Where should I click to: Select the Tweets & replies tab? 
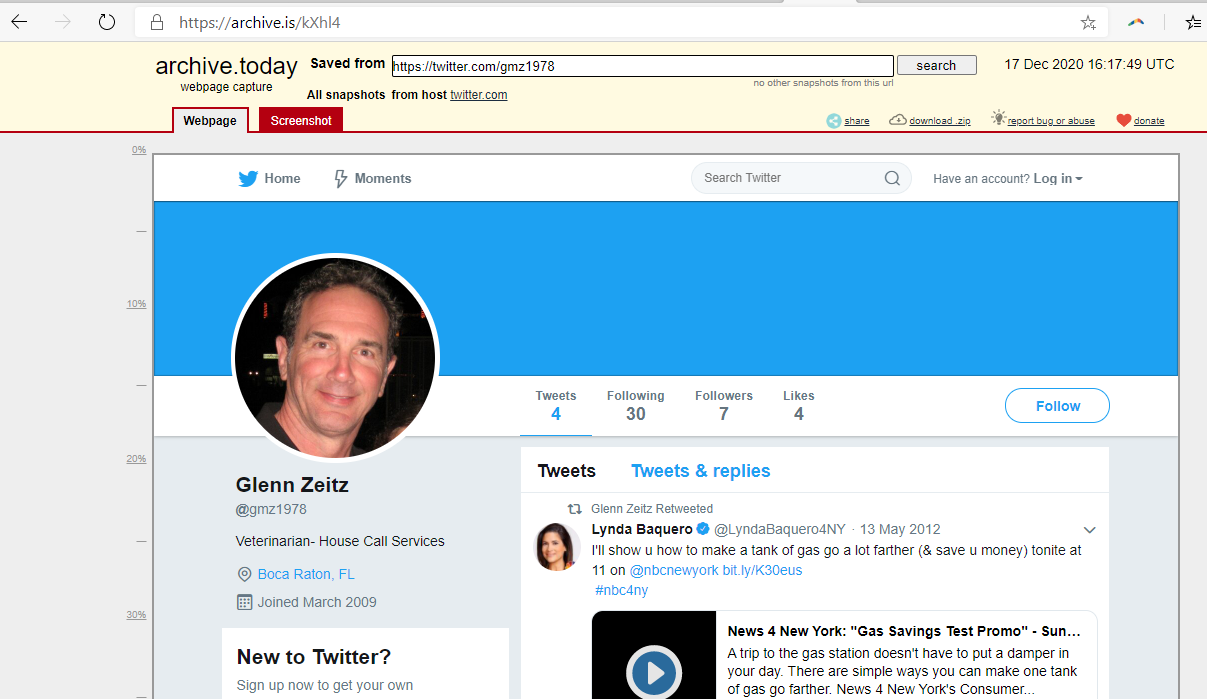coord(700,471)
